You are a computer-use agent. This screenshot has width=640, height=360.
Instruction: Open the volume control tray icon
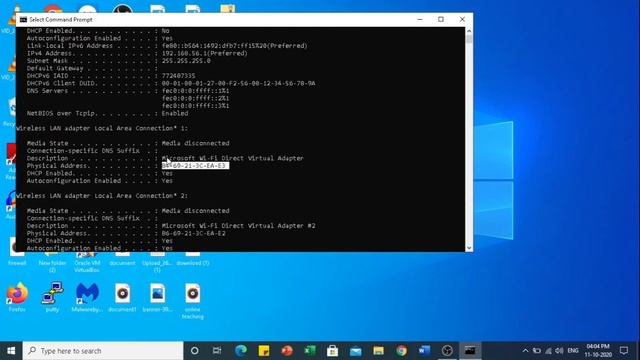point(559,351)
